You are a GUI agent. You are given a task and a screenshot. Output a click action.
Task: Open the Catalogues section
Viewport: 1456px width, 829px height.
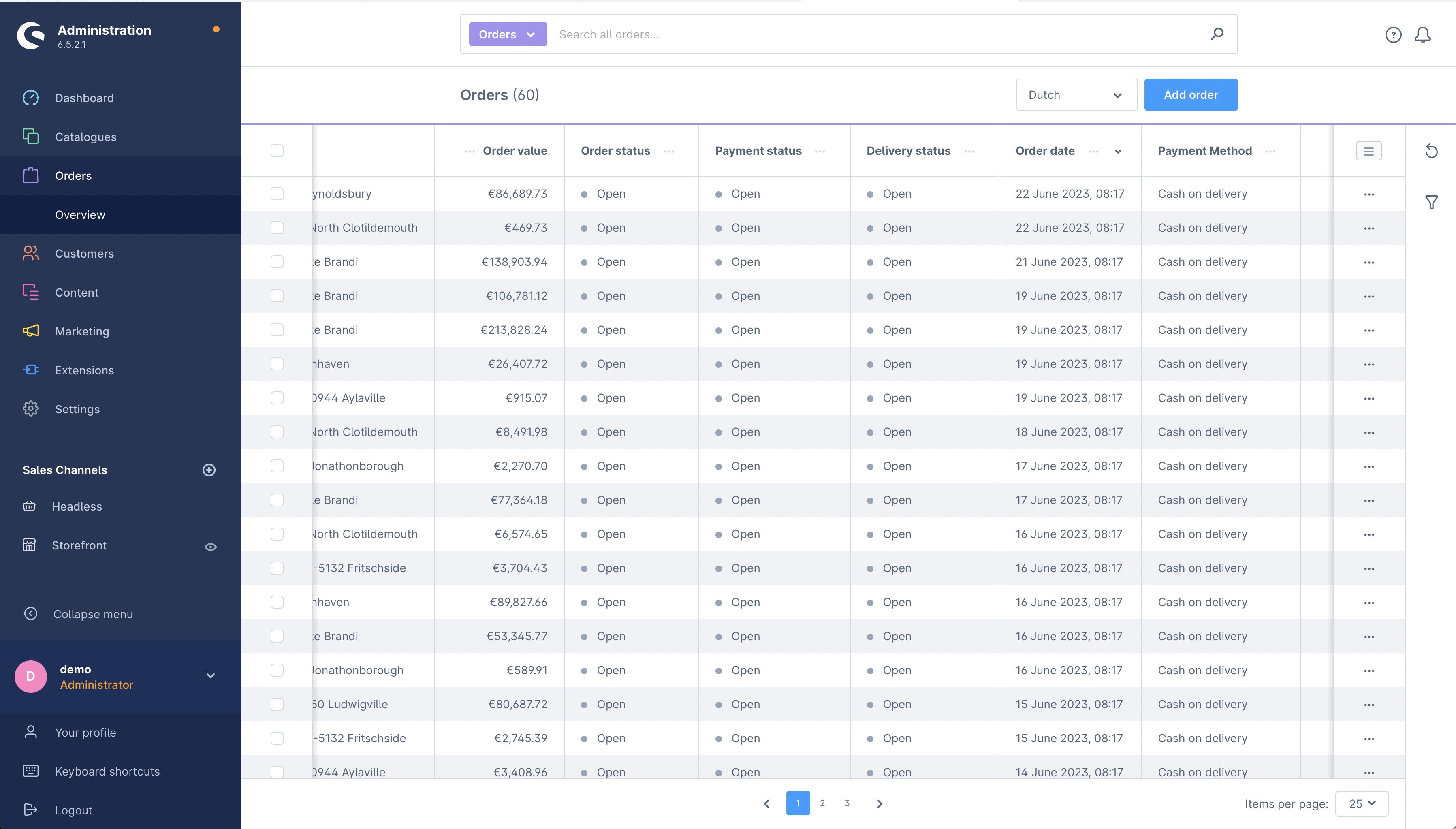(85, 137)
